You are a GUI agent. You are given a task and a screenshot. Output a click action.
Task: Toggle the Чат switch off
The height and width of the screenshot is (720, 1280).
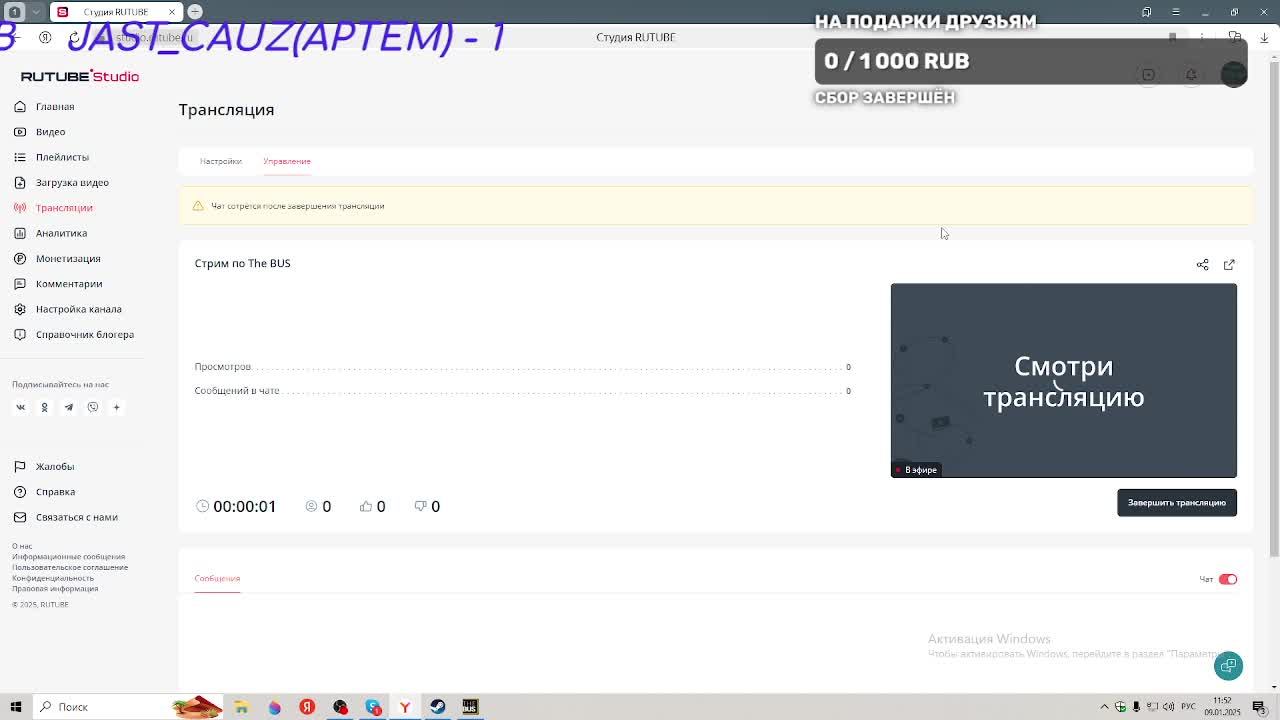[1227, 579]
